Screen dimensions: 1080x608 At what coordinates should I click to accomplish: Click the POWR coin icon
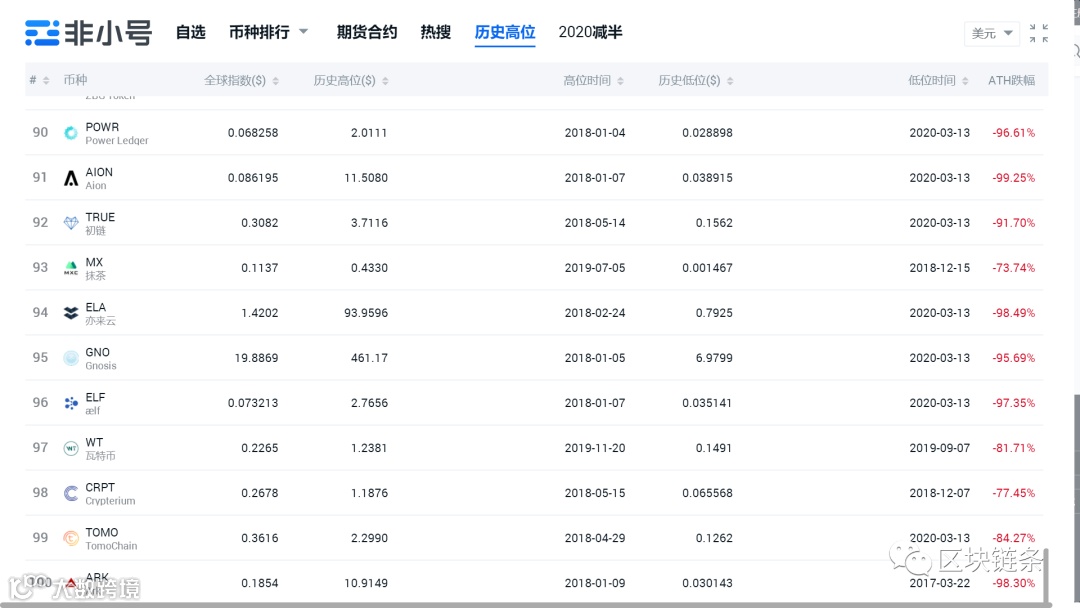point(71,133)
